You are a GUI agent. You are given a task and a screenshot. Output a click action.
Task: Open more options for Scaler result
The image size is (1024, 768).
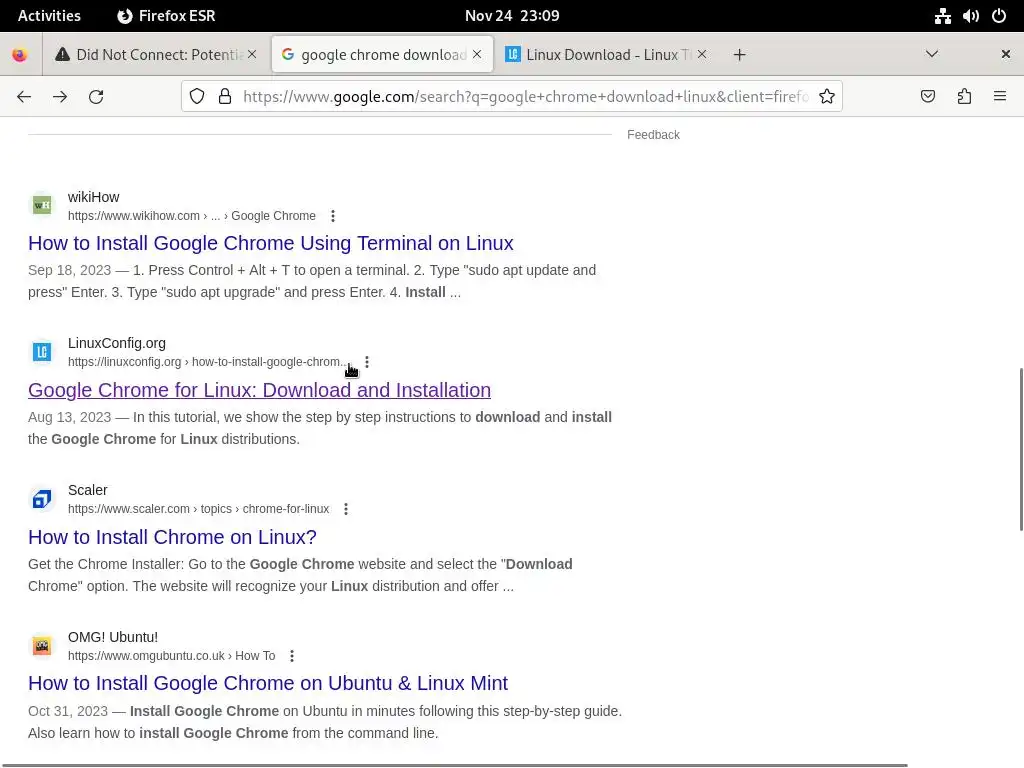click(x=346, y=509)
